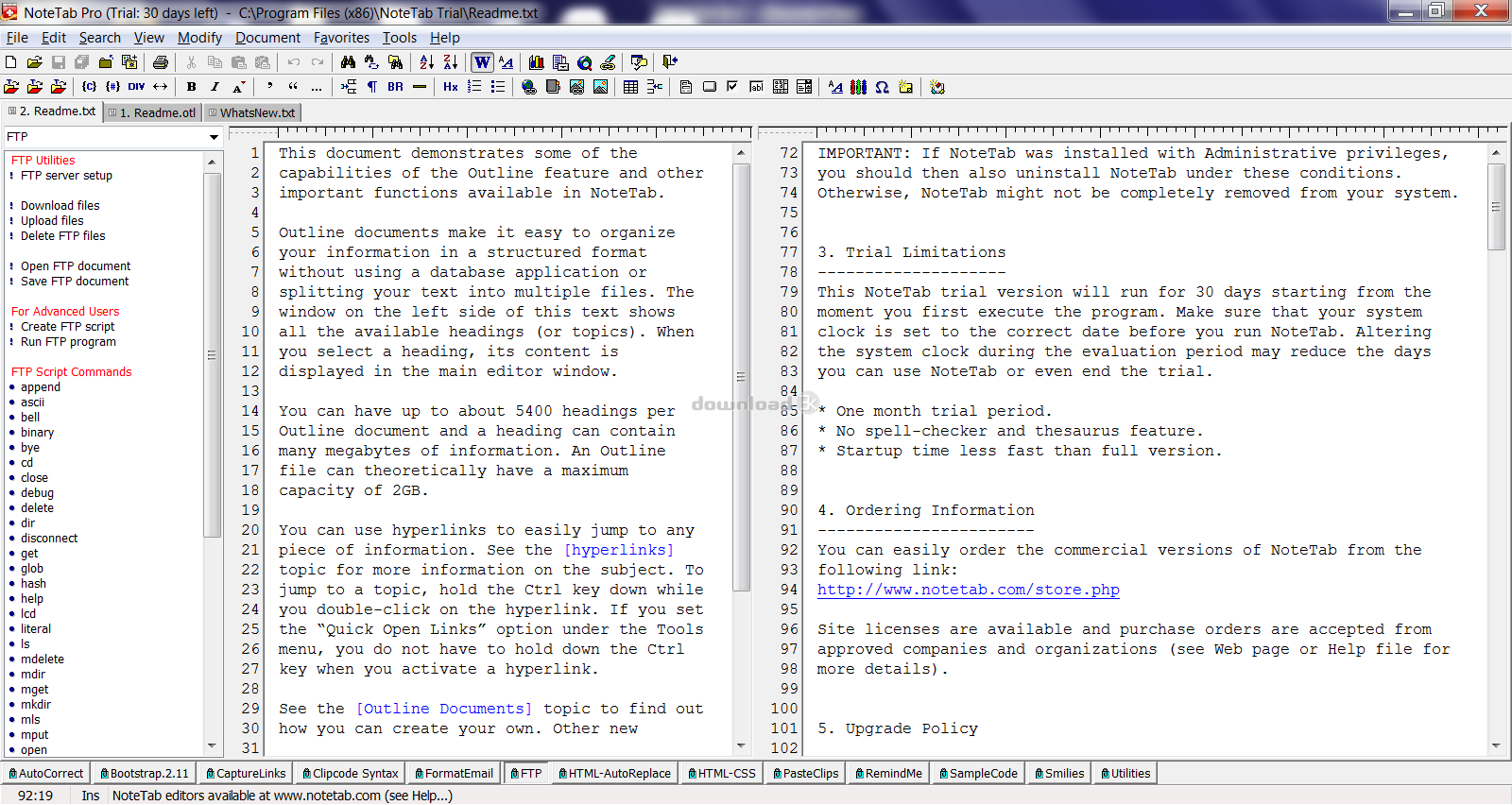Open the FTP library dropdown arrow

point(214,137)
